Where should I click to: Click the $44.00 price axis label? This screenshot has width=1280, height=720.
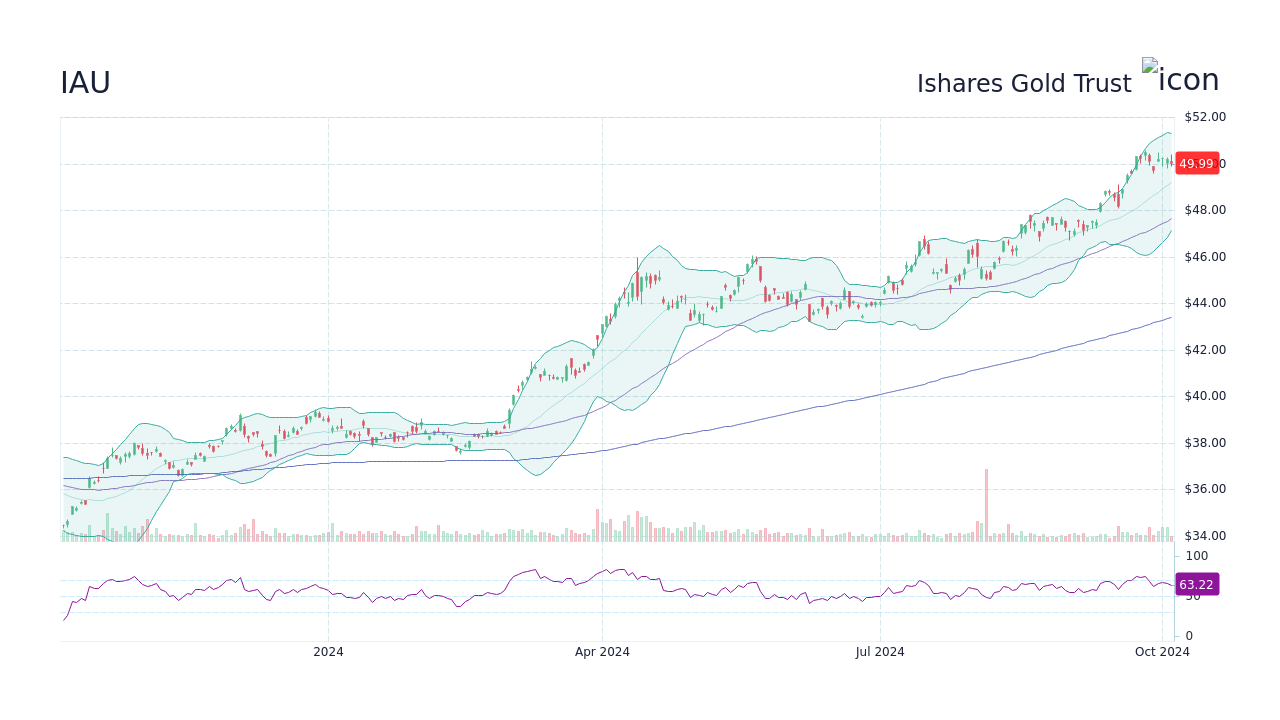point(1205,303)
